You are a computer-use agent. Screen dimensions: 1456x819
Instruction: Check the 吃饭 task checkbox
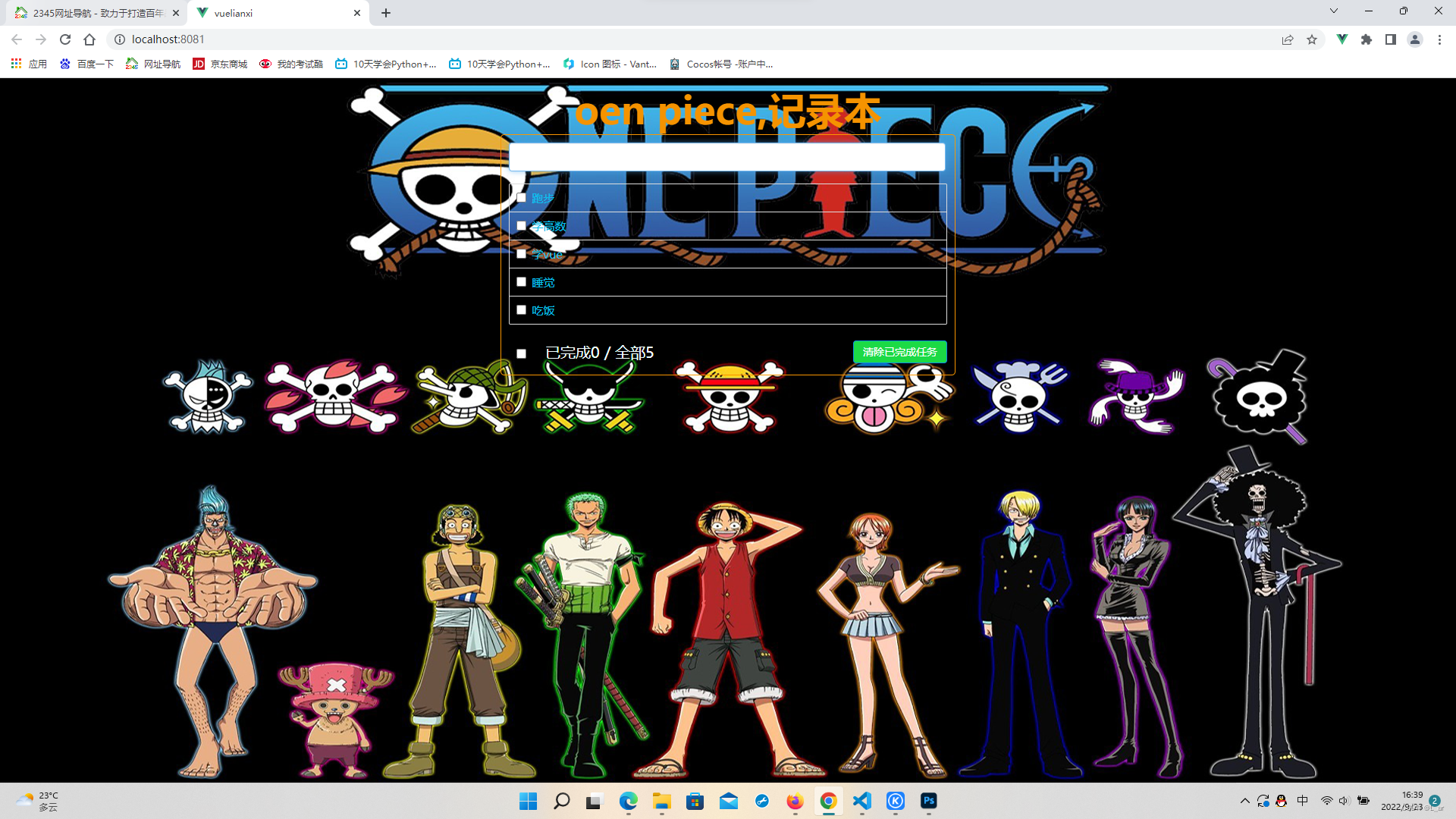(x=521, y=310)
